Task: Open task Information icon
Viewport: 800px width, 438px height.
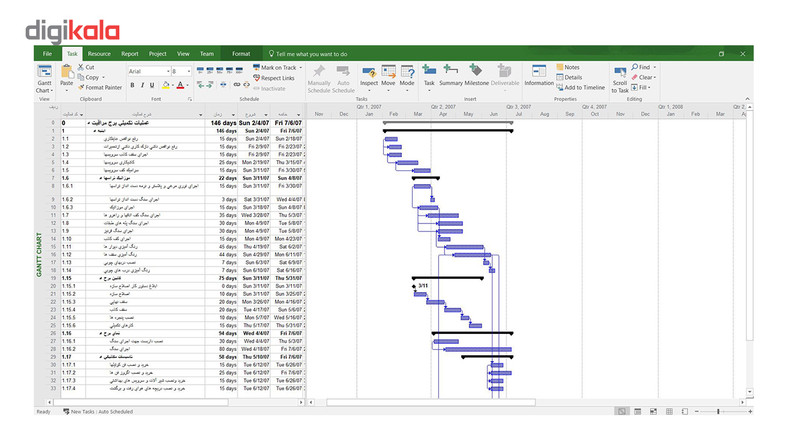Action: point(539,75)
